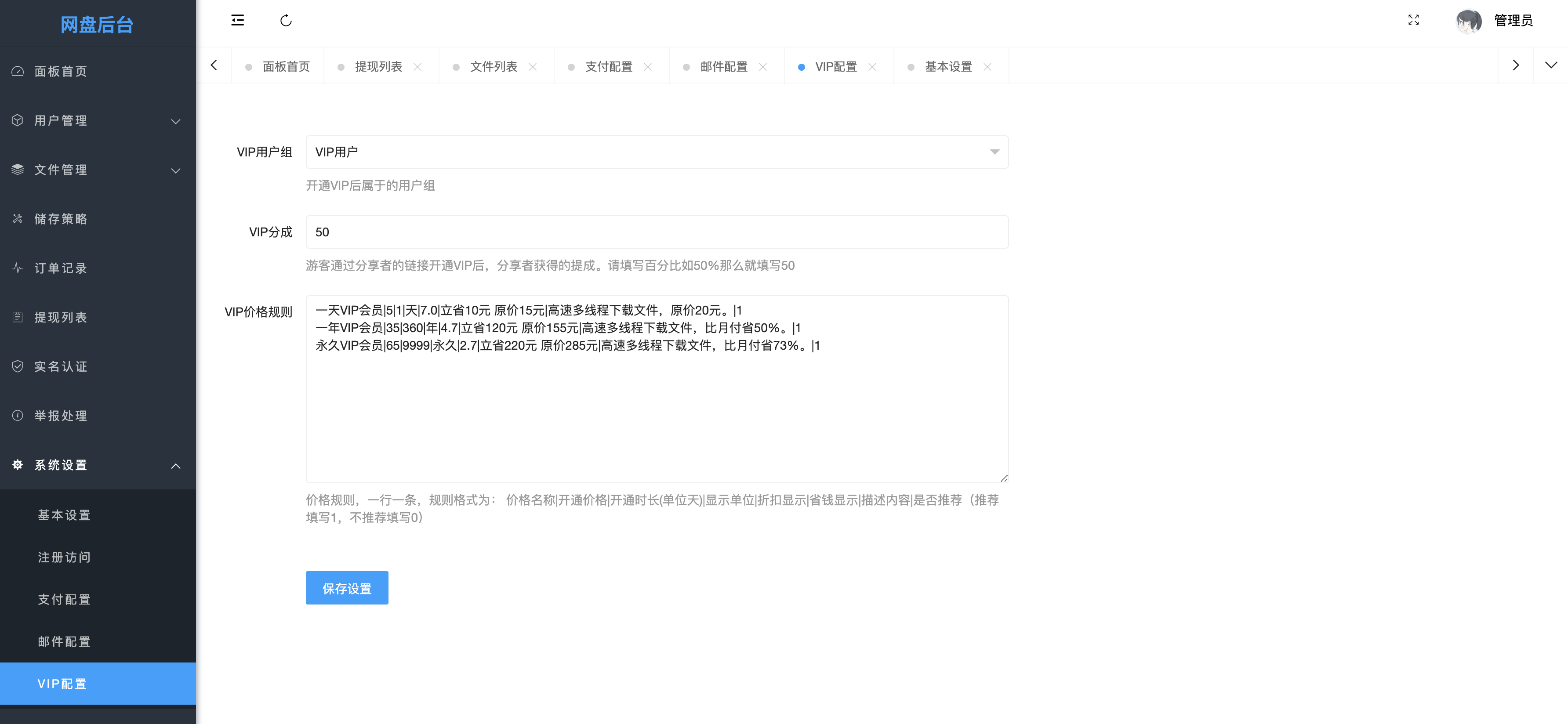
Task: Expand the 文件管理 sidebar menu
Action: point(98,170)
